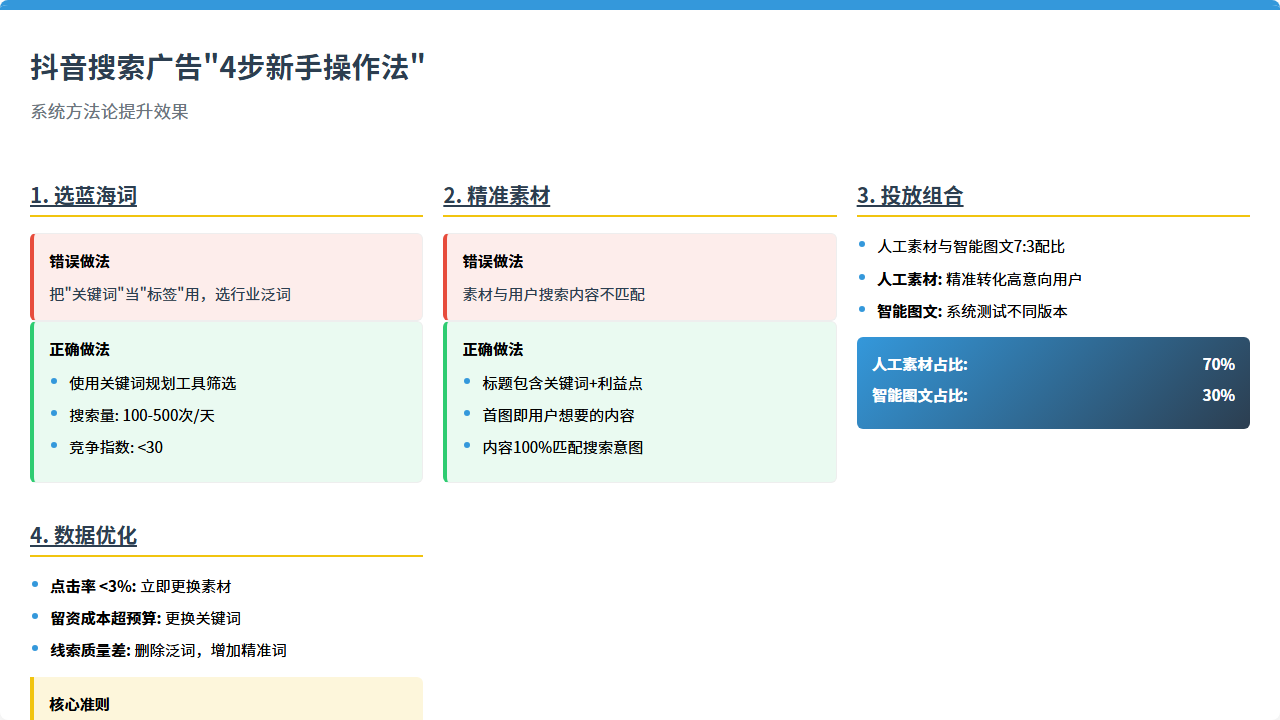Viewport: 1280px width, 720px height.
Task: Click bullet 竞争指数: <30
Action: click(116, 447)
